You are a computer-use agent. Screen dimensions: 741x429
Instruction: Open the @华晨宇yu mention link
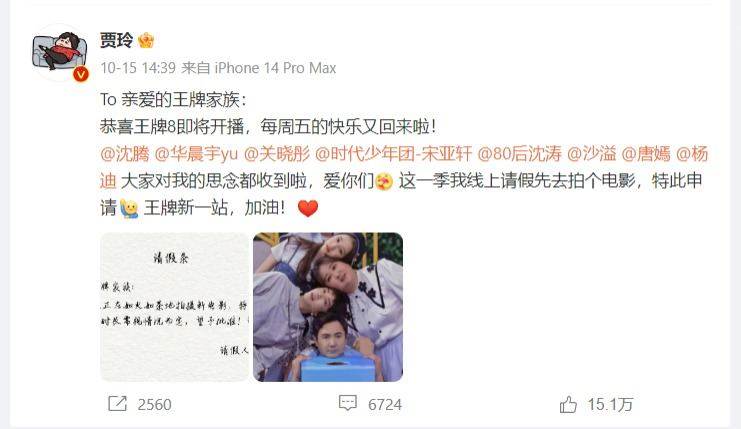tap(196, 154)
